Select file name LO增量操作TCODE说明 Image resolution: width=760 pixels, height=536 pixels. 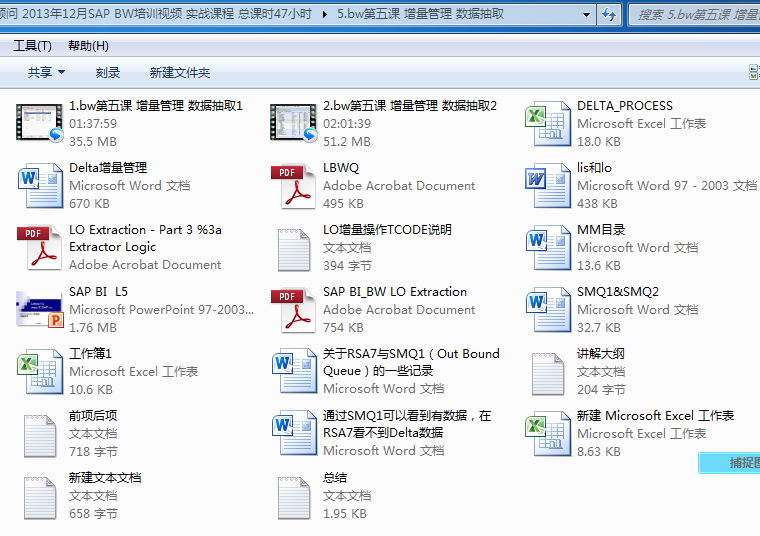point(387,230)
